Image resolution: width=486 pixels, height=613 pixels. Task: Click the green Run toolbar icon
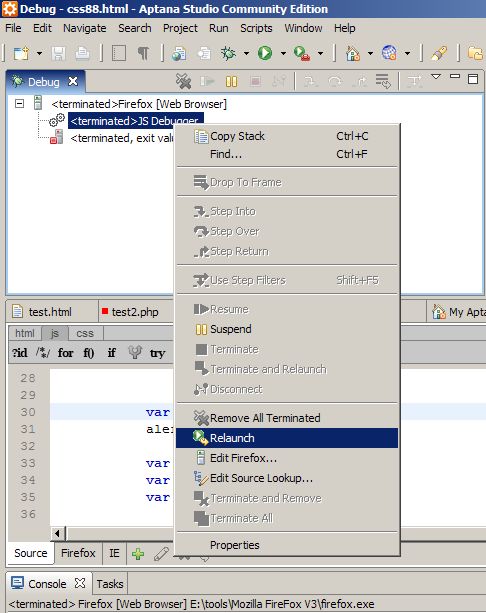265,53
